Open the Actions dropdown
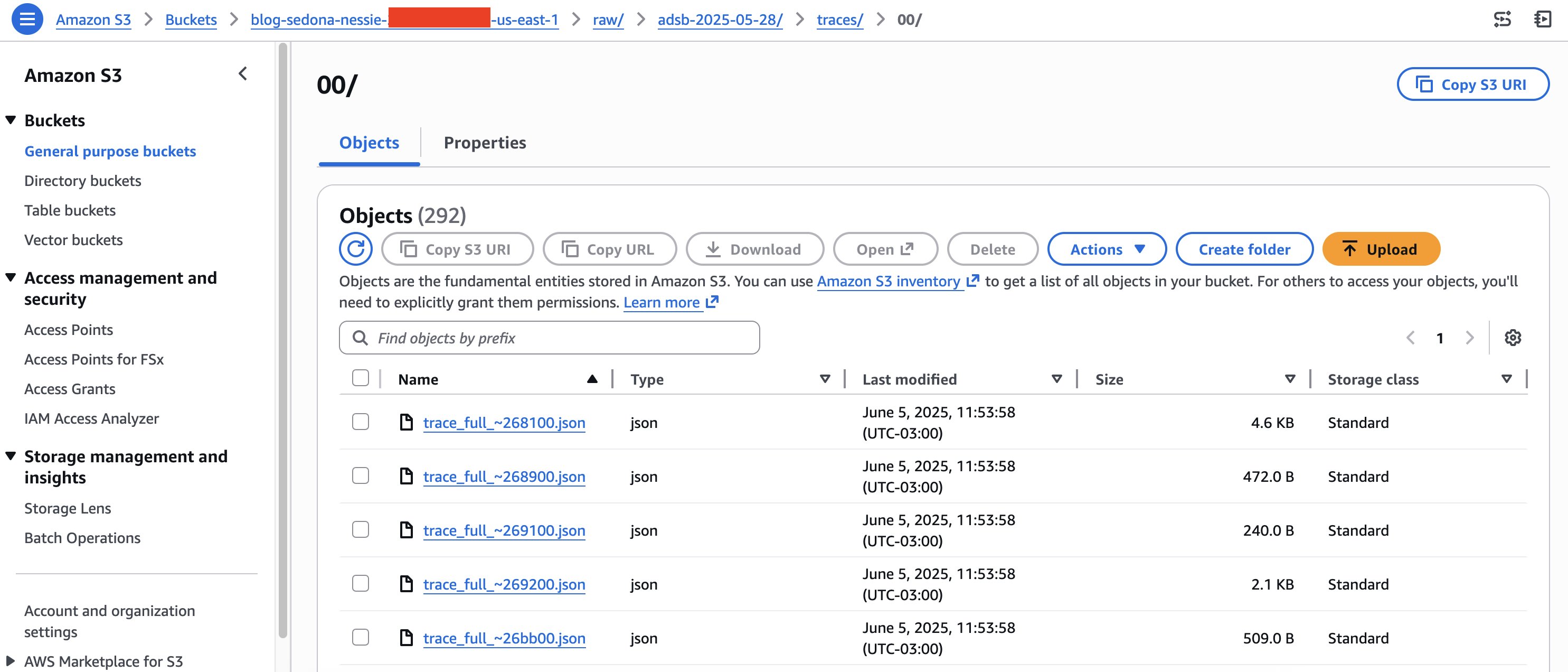The image size is (1568, 672). (1107, 249)
